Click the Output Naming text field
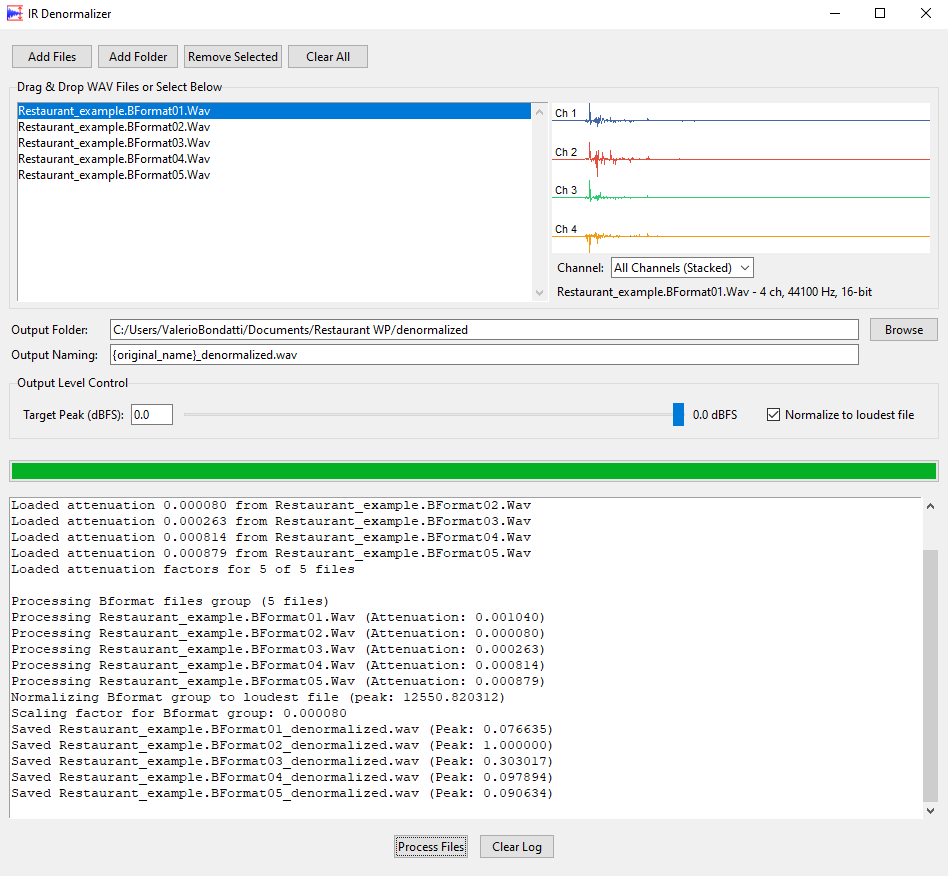The height and width of the screenshot is (876, 948). click(483, 355)
